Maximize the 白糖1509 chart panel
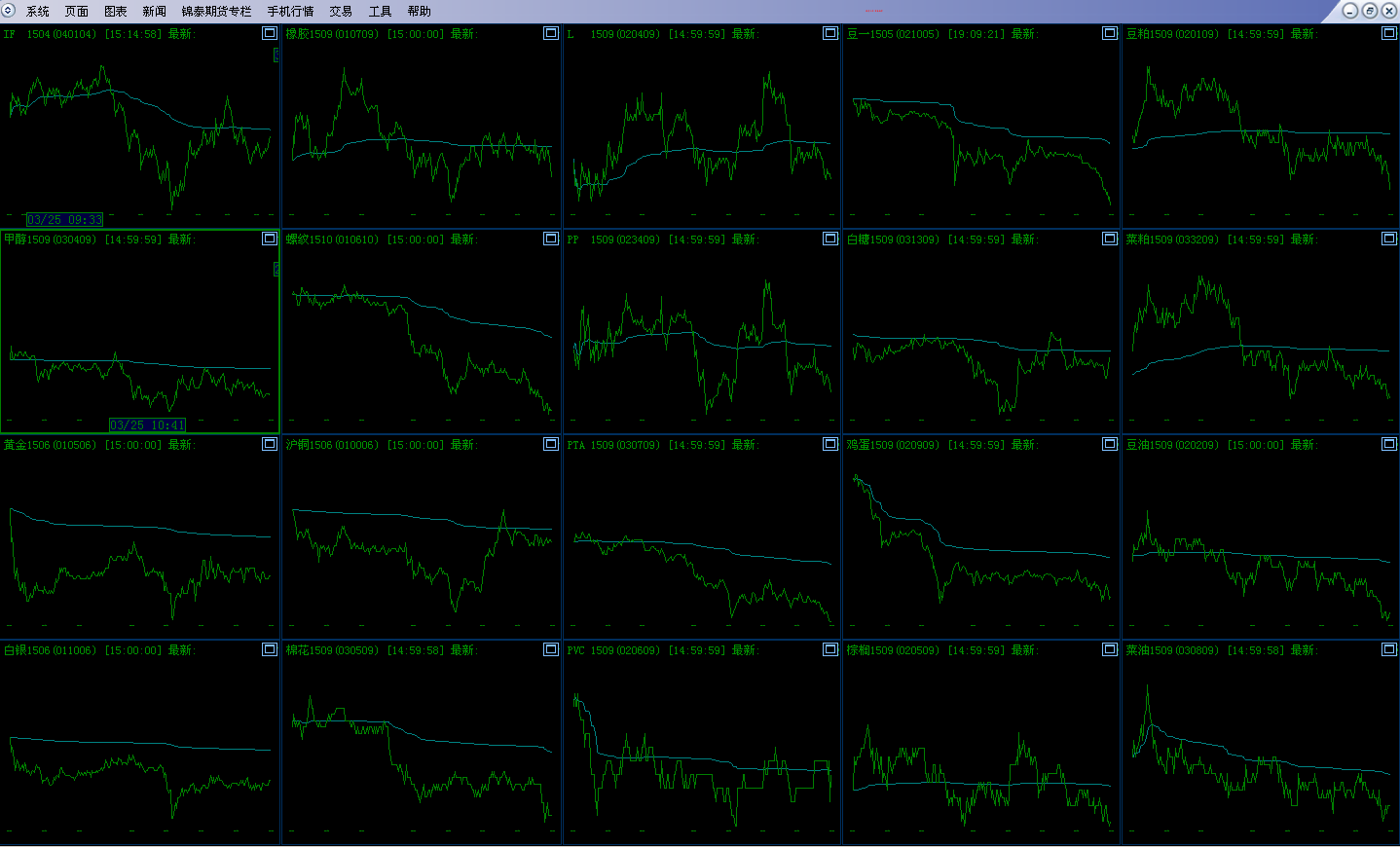Screen dimensions: 1400x848 point(1110,239)
